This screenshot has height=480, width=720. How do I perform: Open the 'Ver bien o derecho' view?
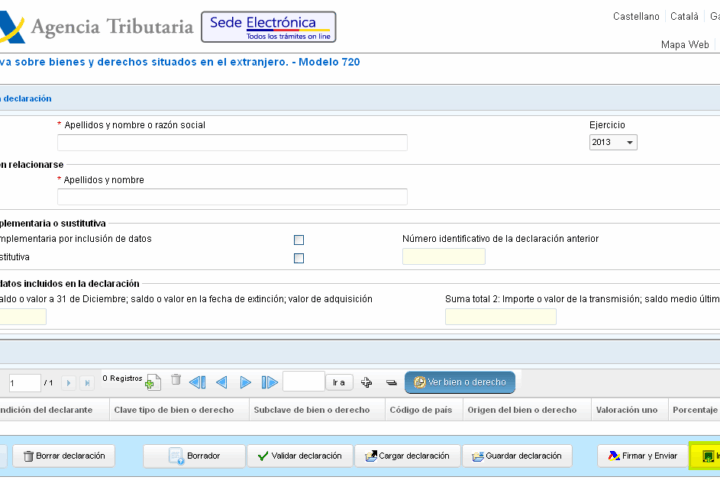click(x=460, y=382)
